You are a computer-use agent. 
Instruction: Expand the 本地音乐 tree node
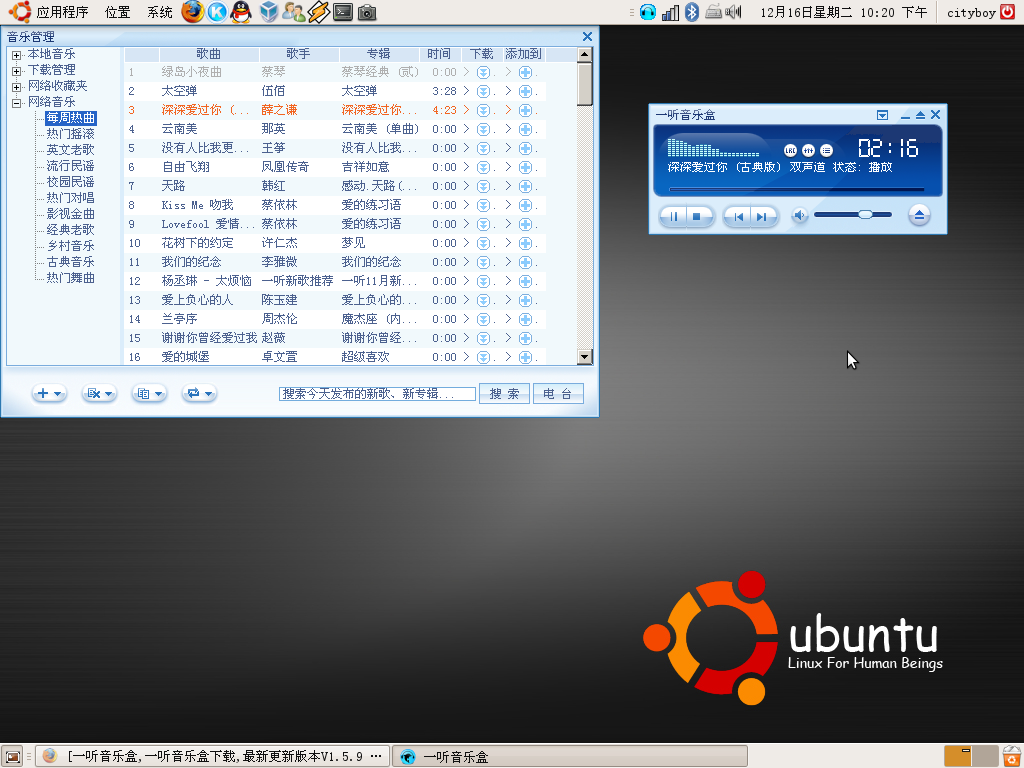(x=16, y=55)
